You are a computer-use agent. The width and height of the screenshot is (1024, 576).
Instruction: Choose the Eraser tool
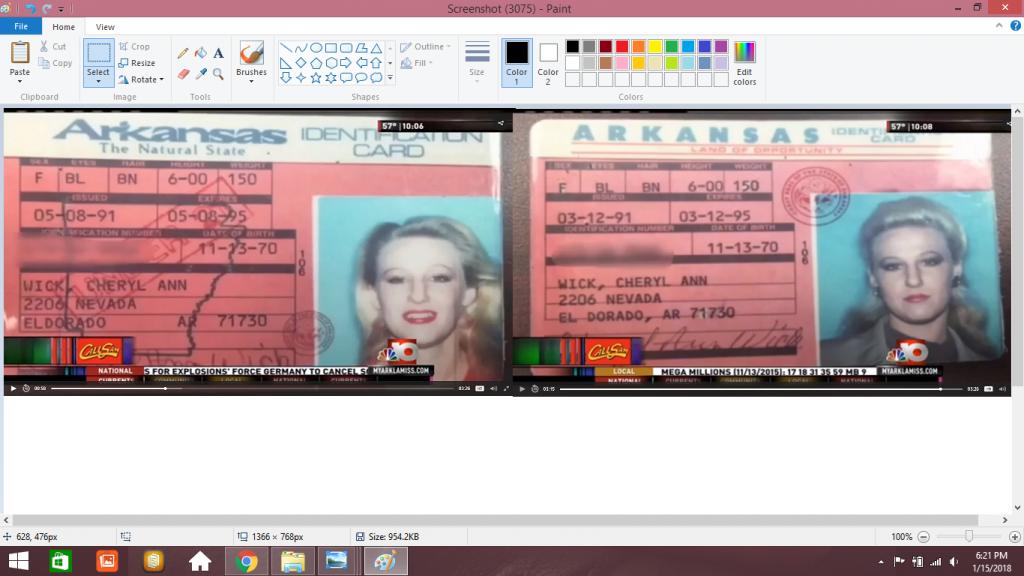point(183,74)
